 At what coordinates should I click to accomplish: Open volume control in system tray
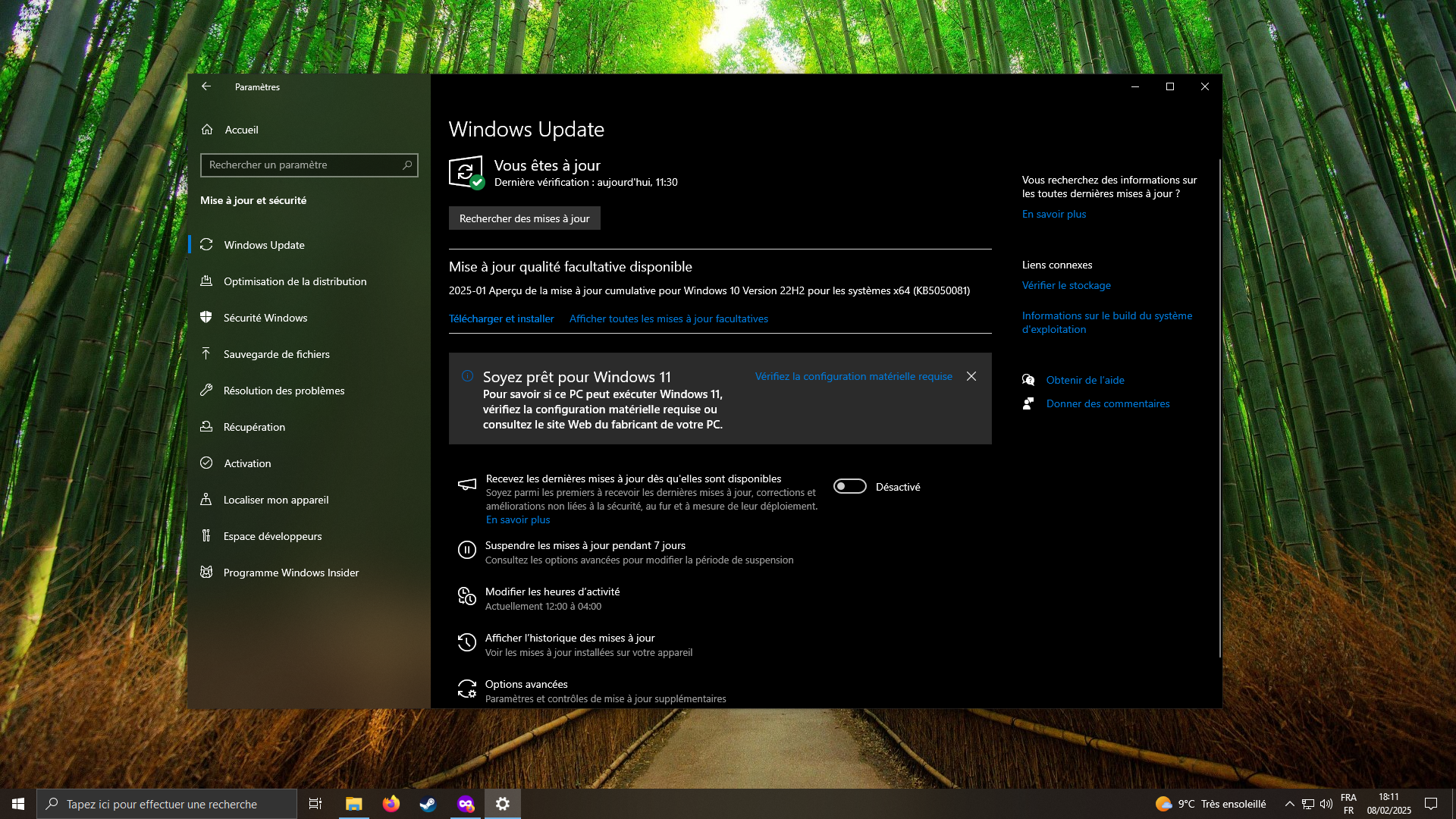(1326, 804)
